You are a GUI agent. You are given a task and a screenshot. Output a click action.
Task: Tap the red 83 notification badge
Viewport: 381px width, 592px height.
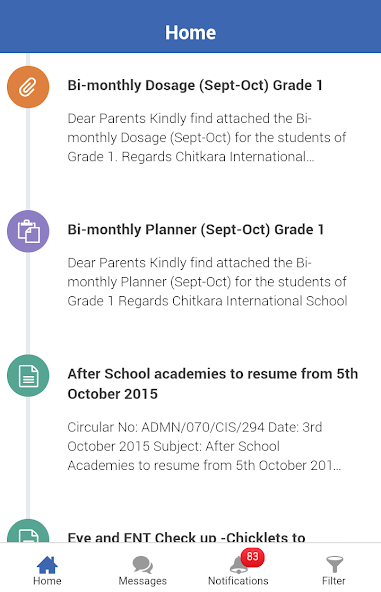[x=252, y=557]
